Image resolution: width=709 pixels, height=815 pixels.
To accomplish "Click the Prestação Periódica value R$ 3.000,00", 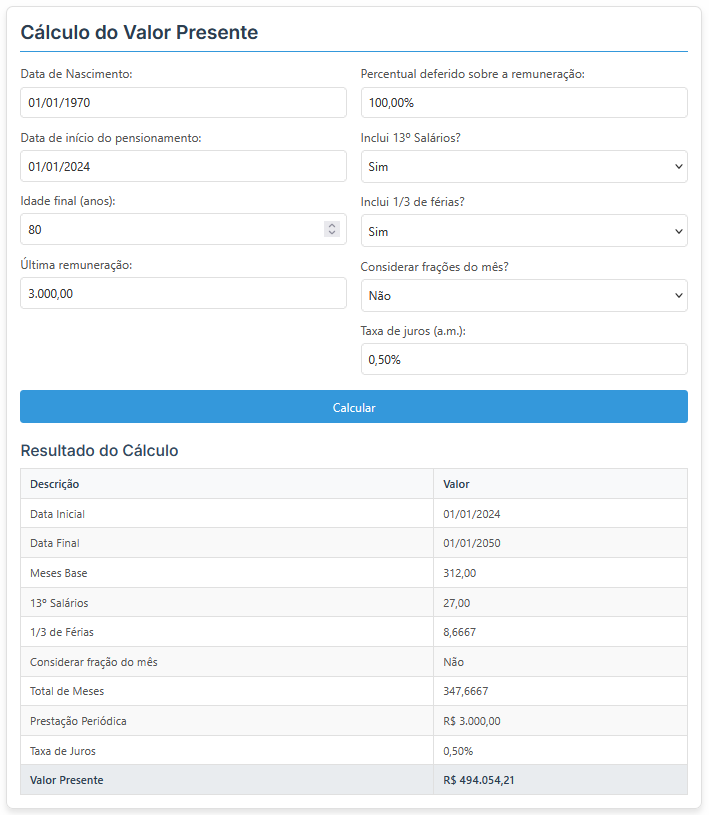I will (472, 721).
